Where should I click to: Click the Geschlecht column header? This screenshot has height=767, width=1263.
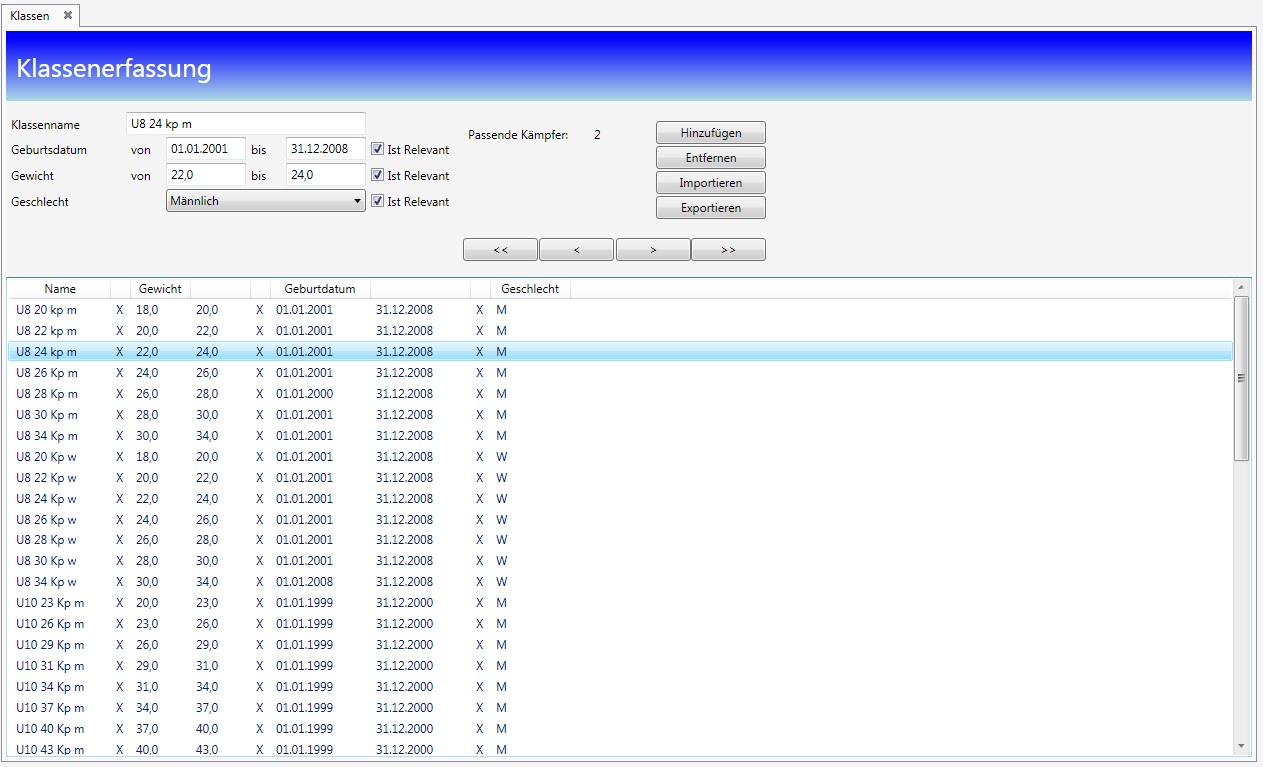[x=532, y=289]
